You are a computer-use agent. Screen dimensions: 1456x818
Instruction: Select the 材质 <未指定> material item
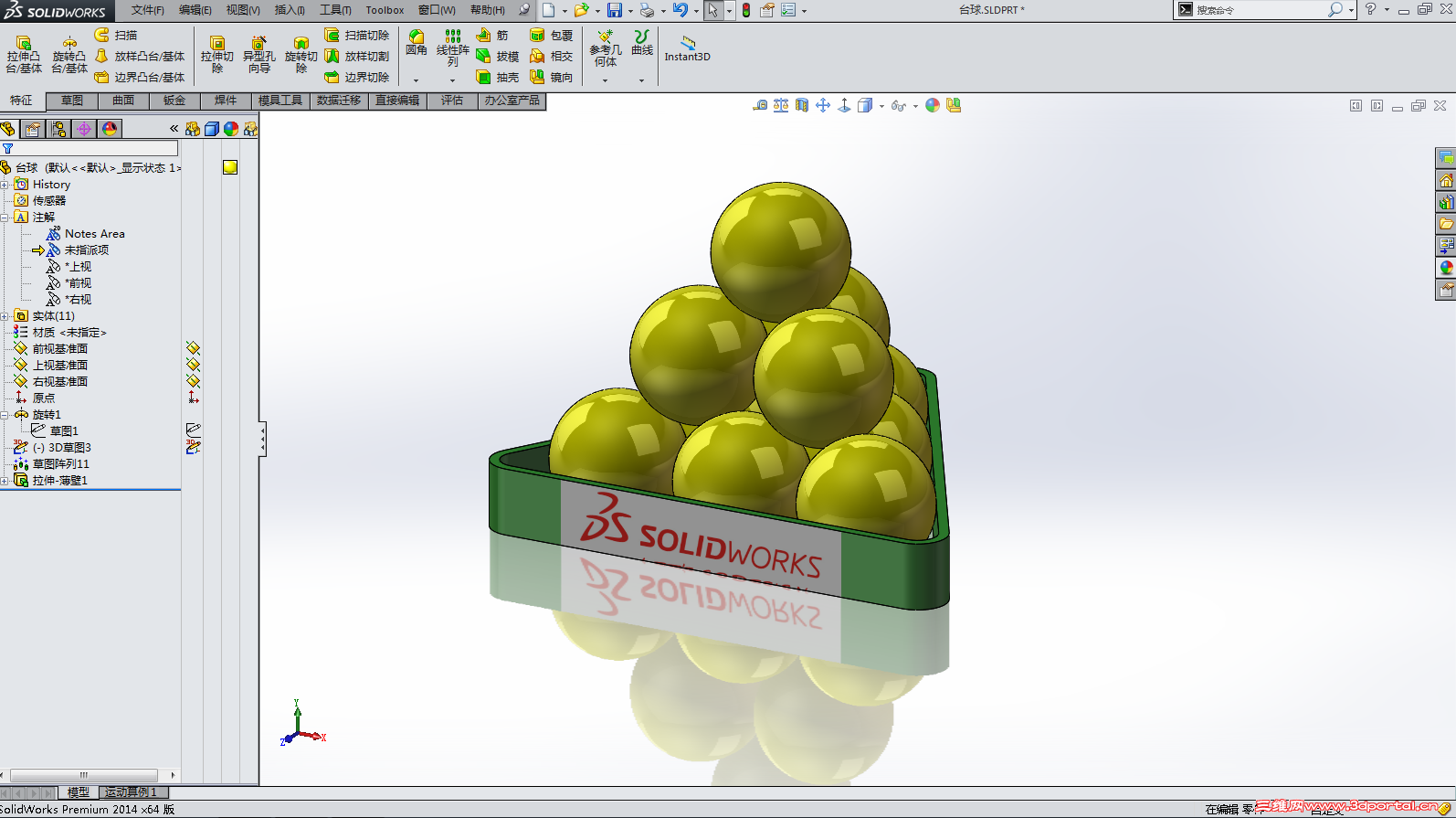pyautogui.click(x=60, y=333)
